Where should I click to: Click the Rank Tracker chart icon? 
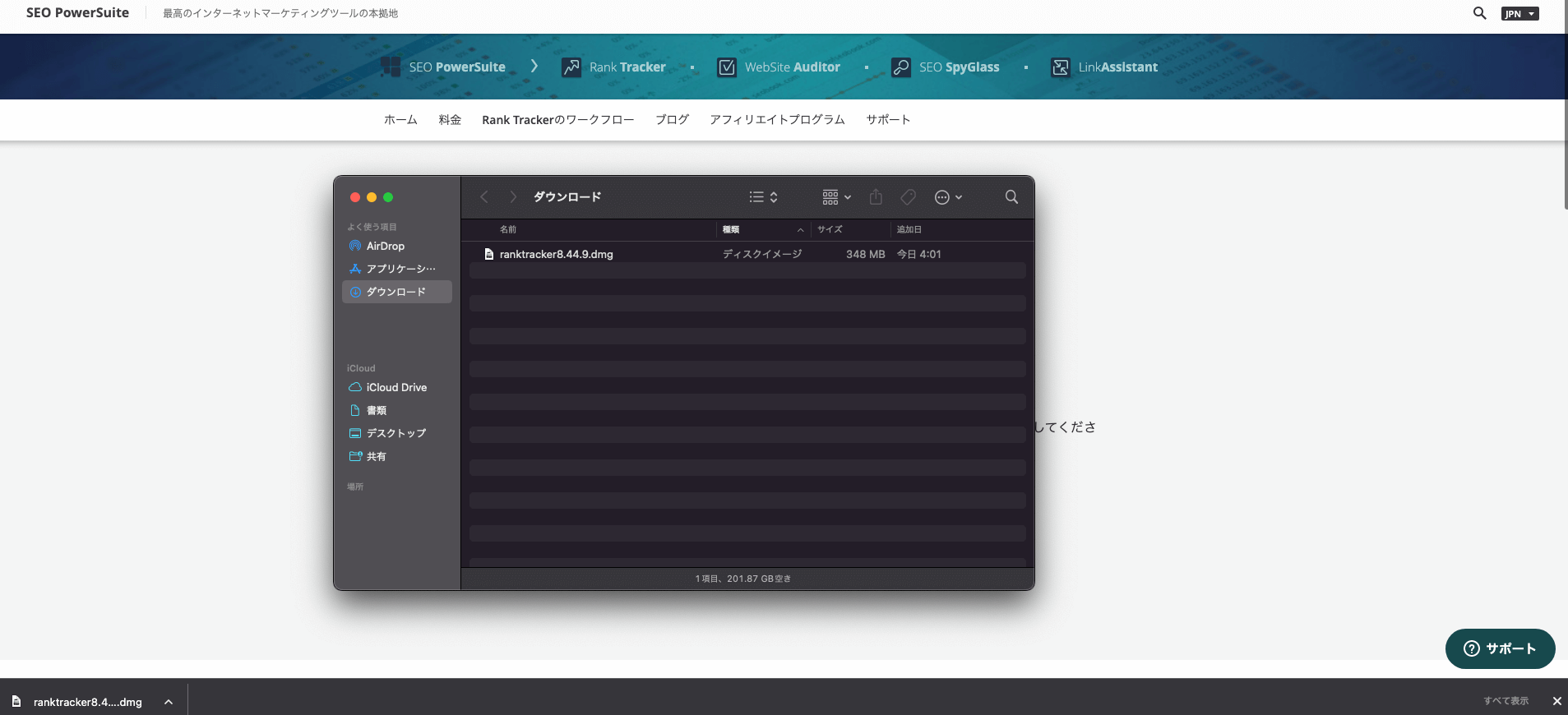tap(571, 67)
